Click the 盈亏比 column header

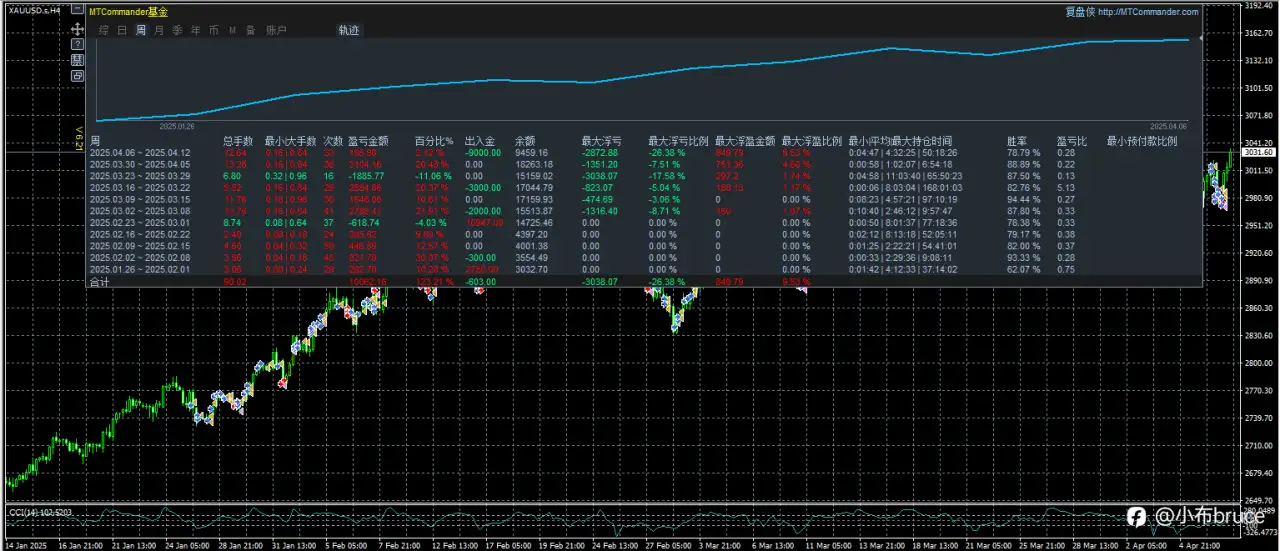(x=1073, y=141)
